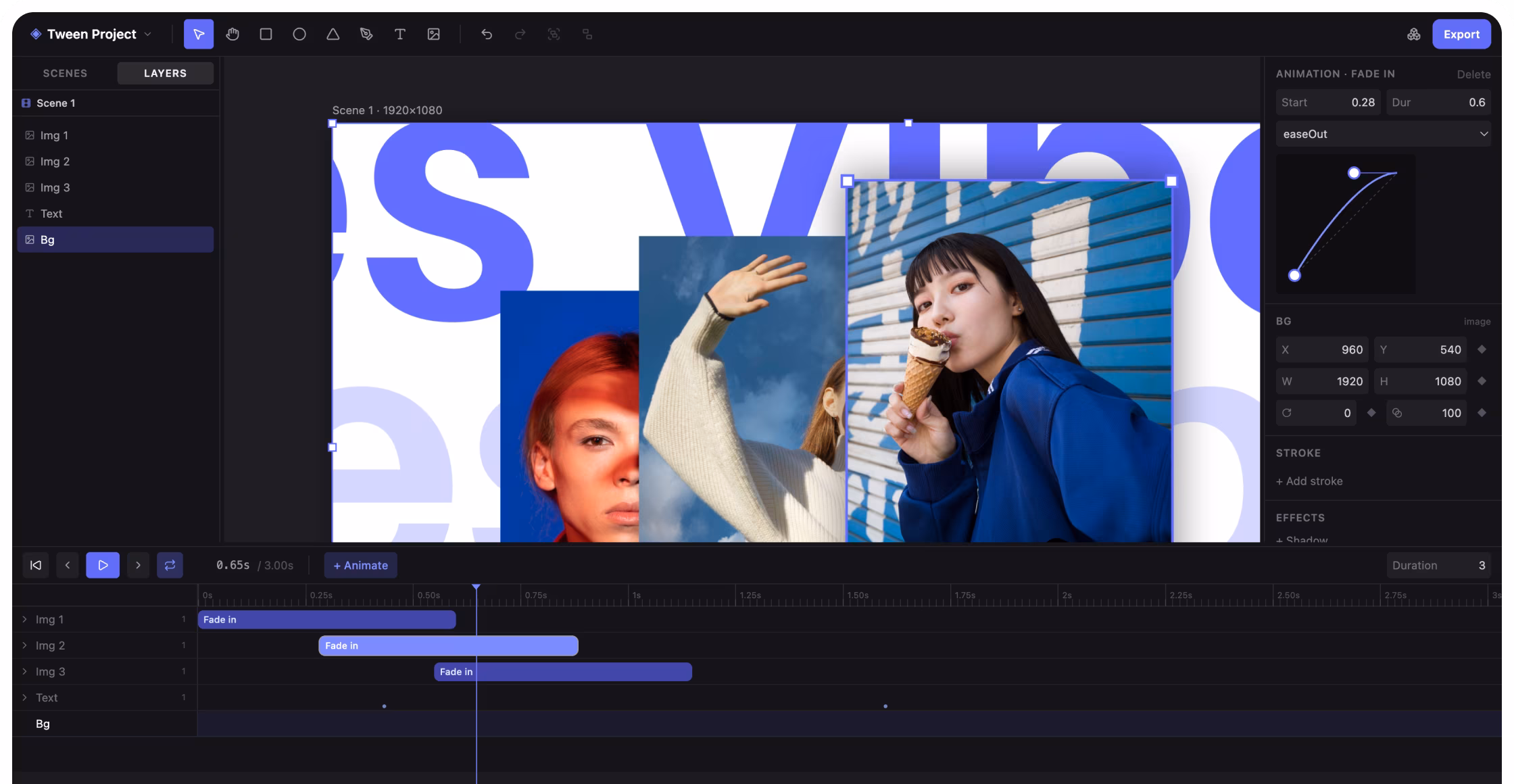Click the Y position field
The height and width of the screenshot is (784, 1514).
click(x=1421, y=349)
